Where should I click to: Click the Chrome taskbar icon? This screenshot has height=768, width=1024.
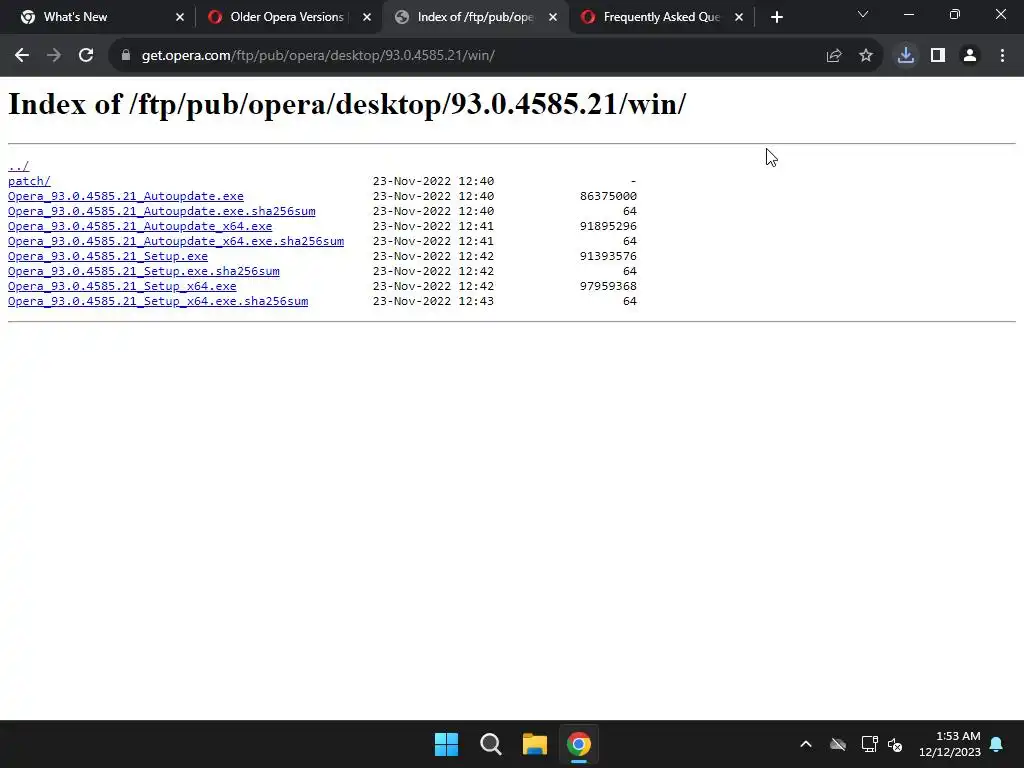[579, 744]
